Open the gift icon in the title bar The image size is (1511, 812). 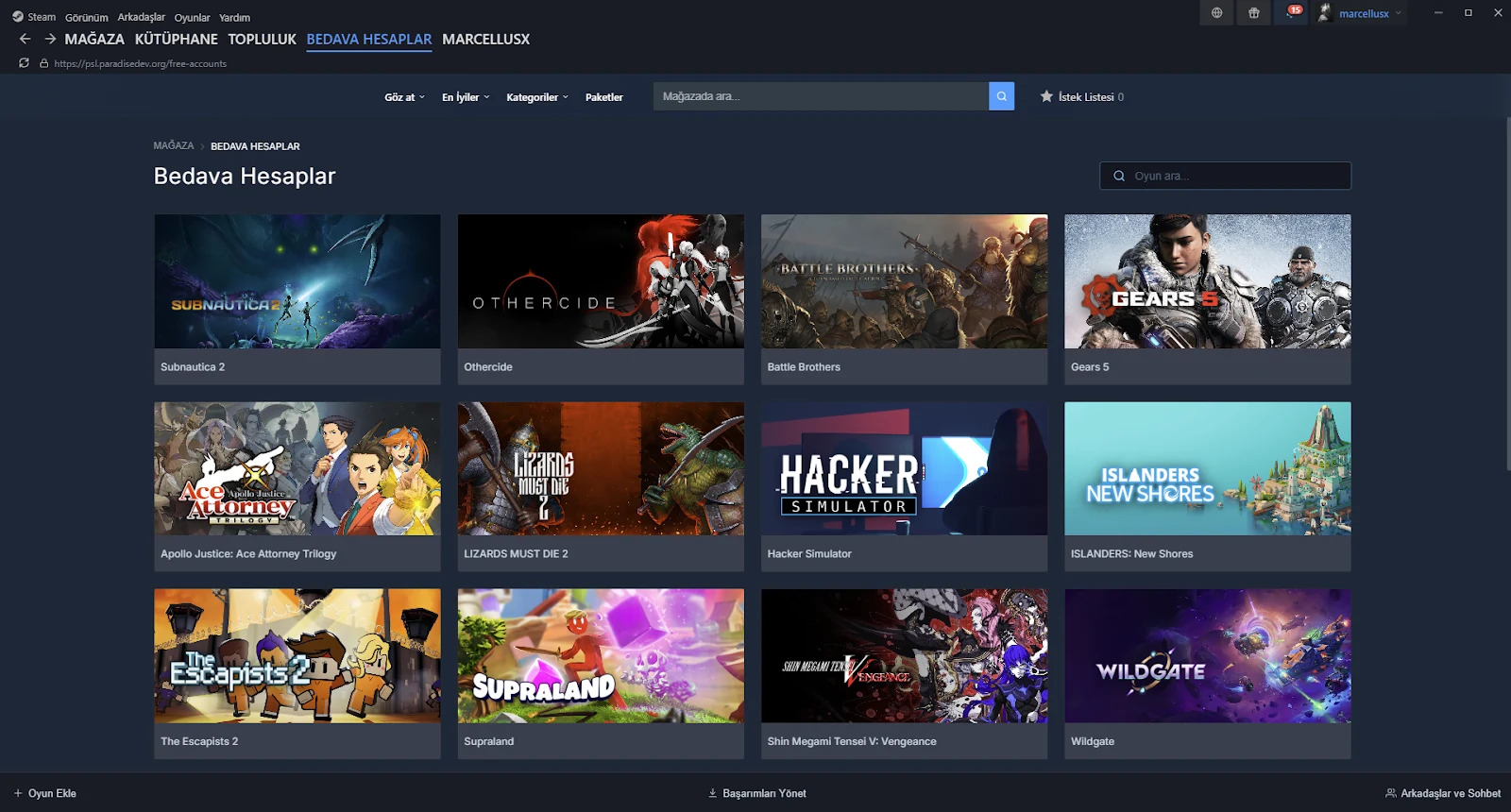pos(1254,13)
